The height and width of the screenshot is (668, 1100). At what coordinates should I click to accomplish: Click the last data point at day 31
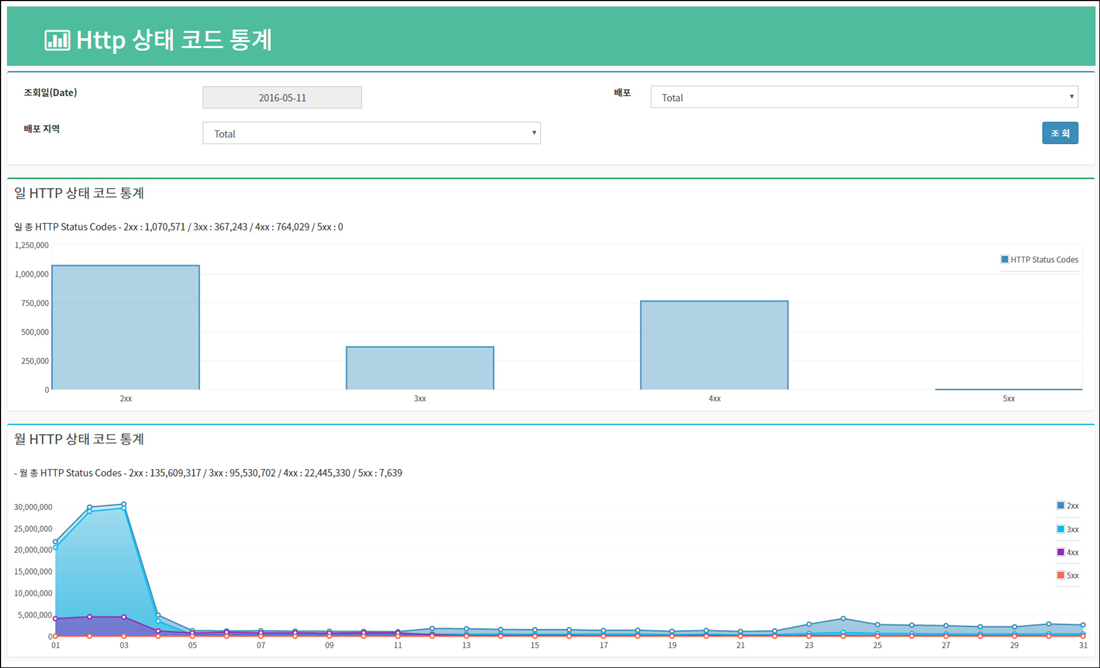[1083, 625]
